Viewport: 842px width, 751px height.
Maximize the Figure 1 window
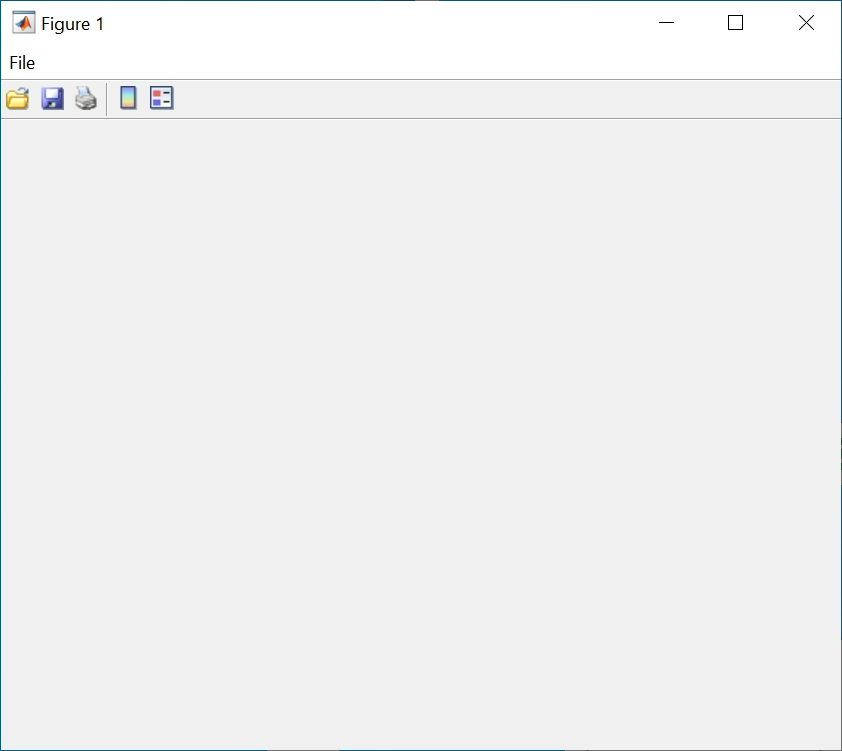(736, 22)
